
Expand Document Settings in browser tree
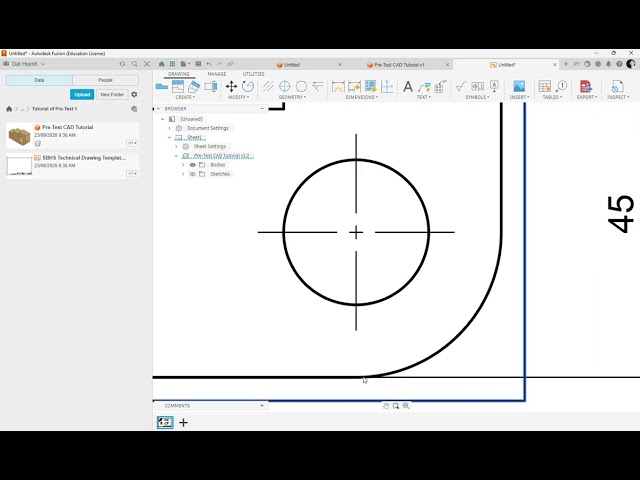pyautogui.click(x=169, y=128)
